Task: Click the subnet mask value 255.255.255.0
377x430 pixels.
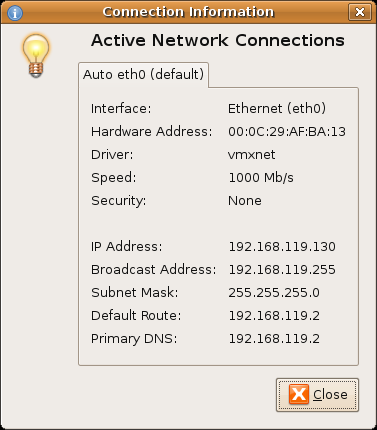Action: (274, 293)
